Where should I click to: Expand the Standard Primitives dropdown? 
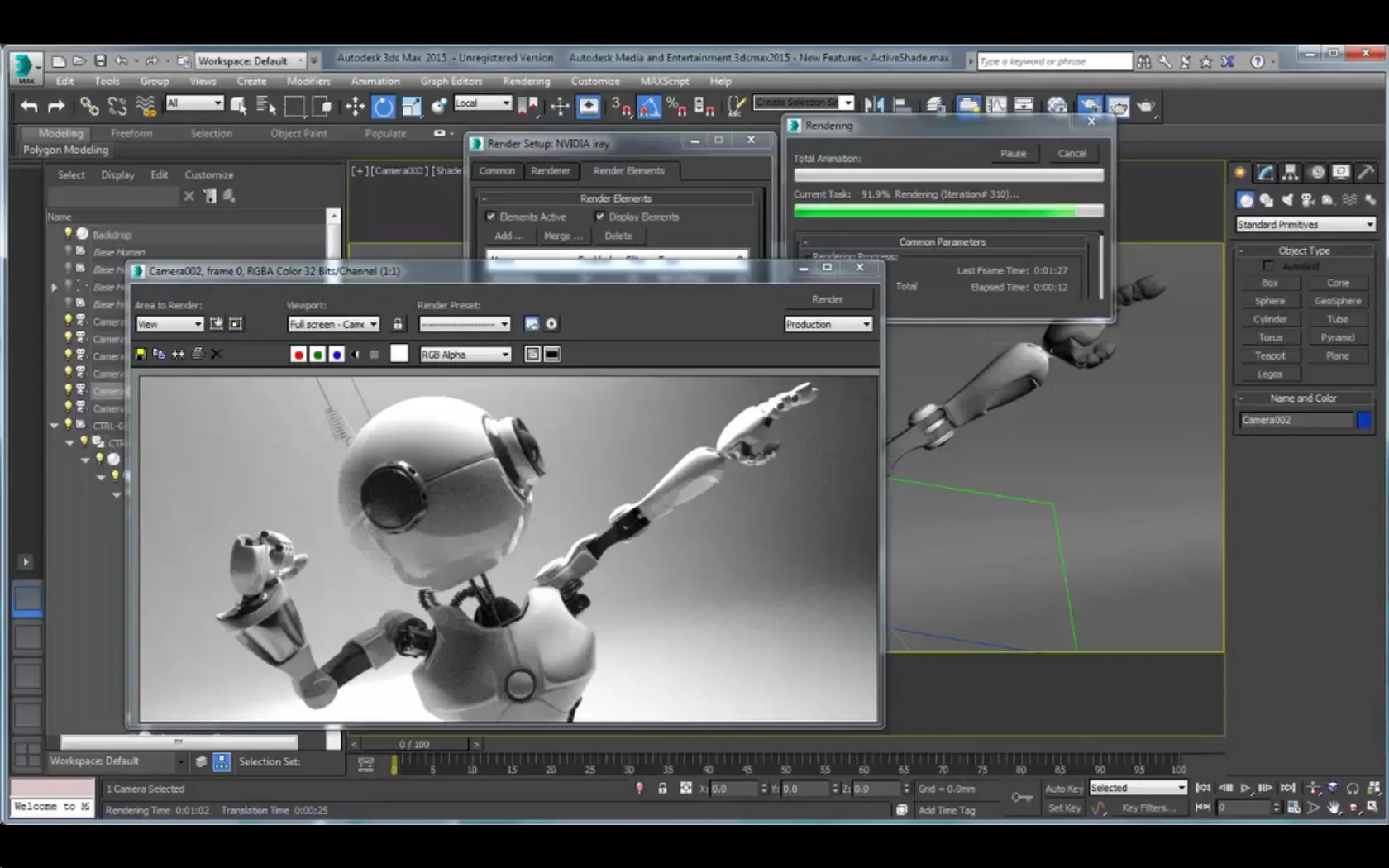click(1305, 225)
